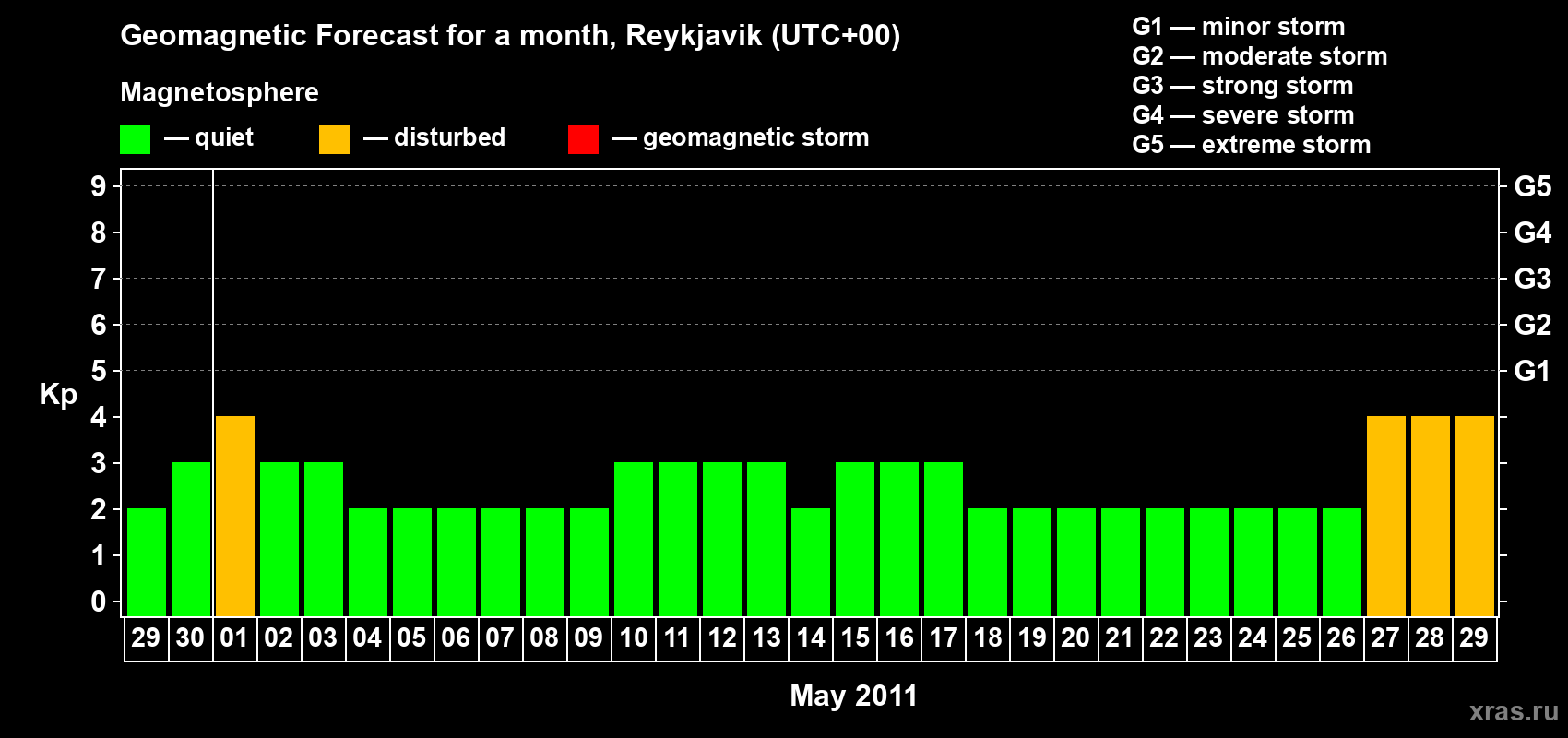The height and width of the screenshot is (738, 1568).
Task: Select the orange bar for day 27
Action: click(1386, 517)
